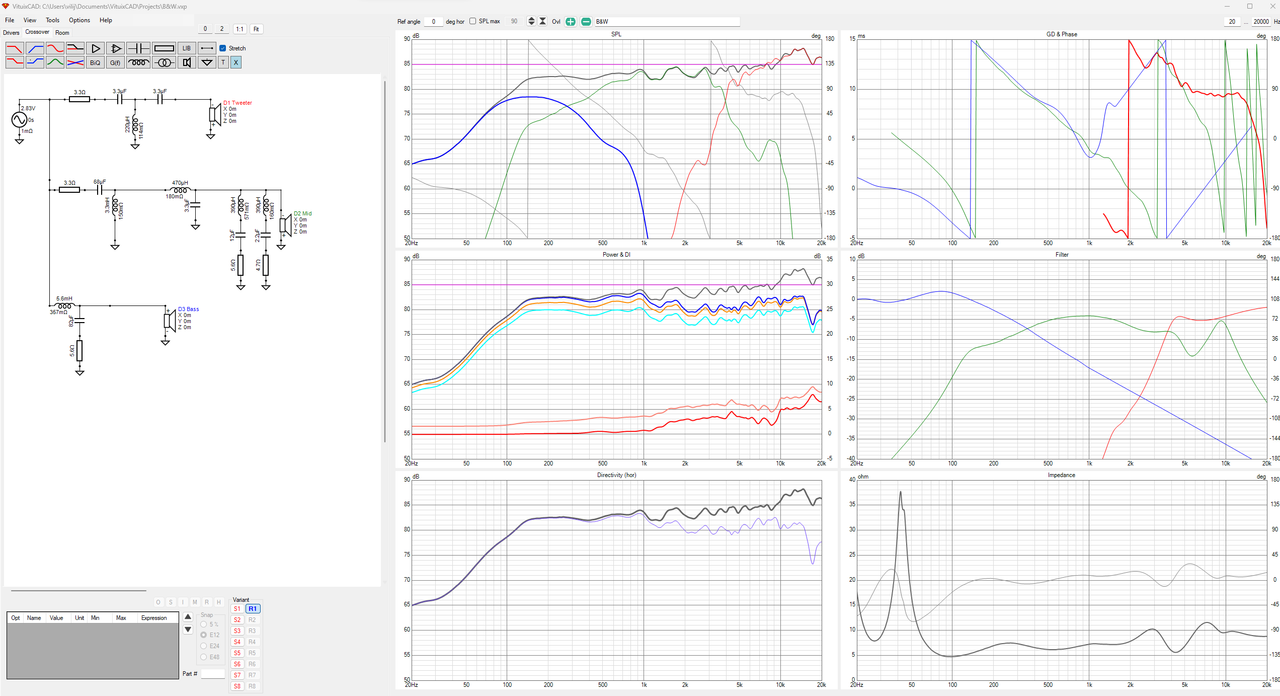This screenshot has width=1280, height=696.
Task: Uncheck the Stretch checkbox
Action: coord(223,48)
